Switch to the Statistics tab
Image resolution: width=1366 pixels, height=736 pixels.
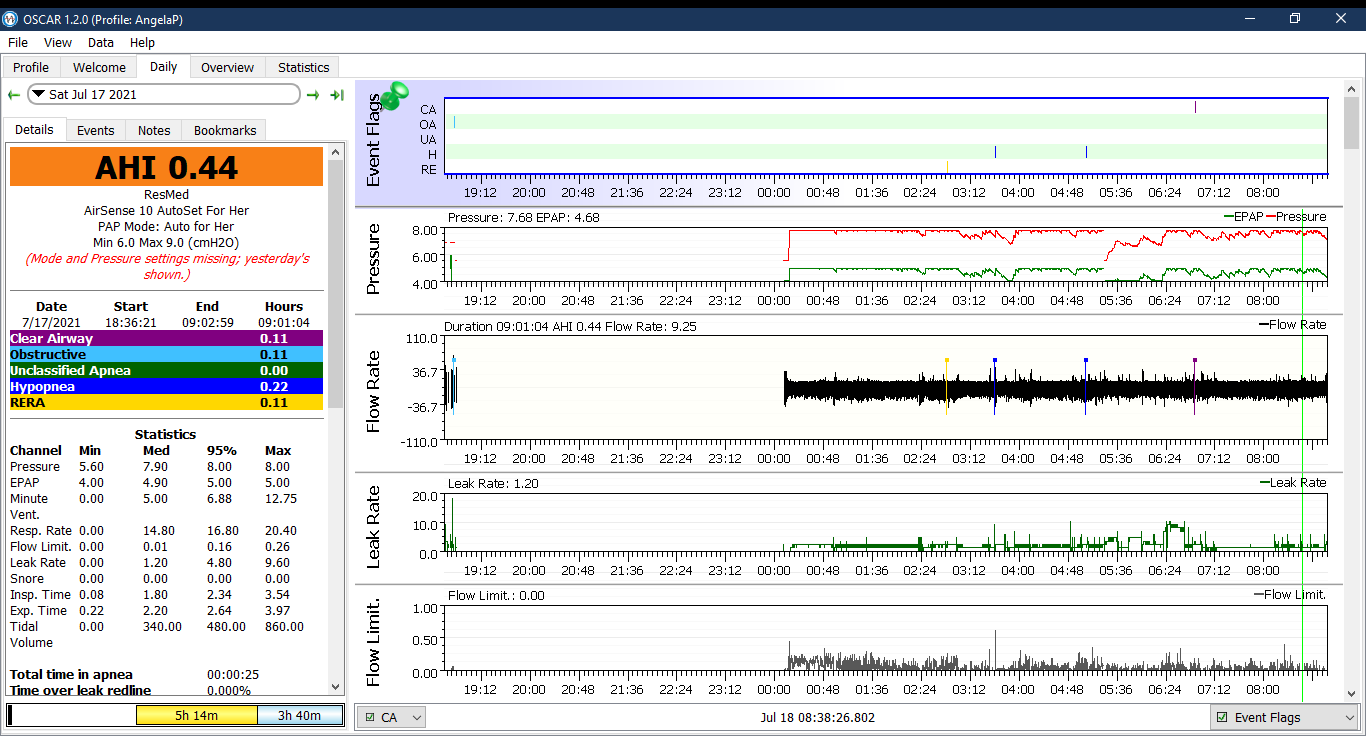click(303, 67)
